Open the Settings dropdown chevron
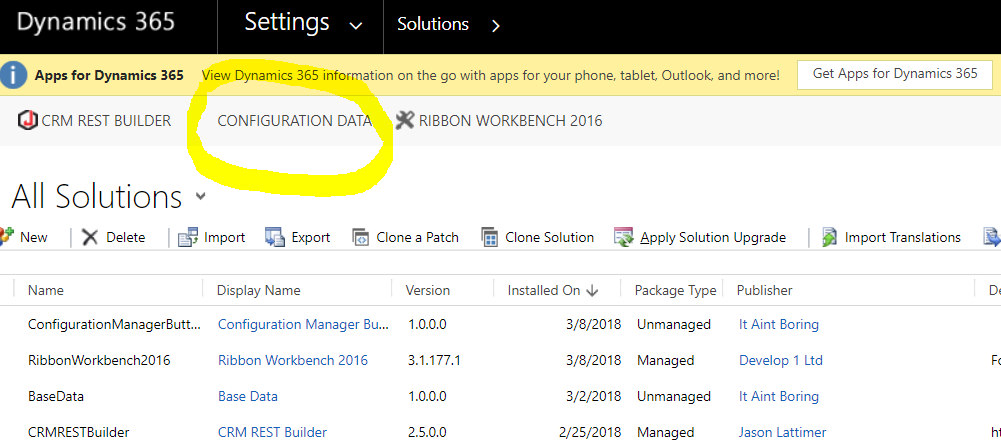This screenshot has height=442, width=1001. 356,26
